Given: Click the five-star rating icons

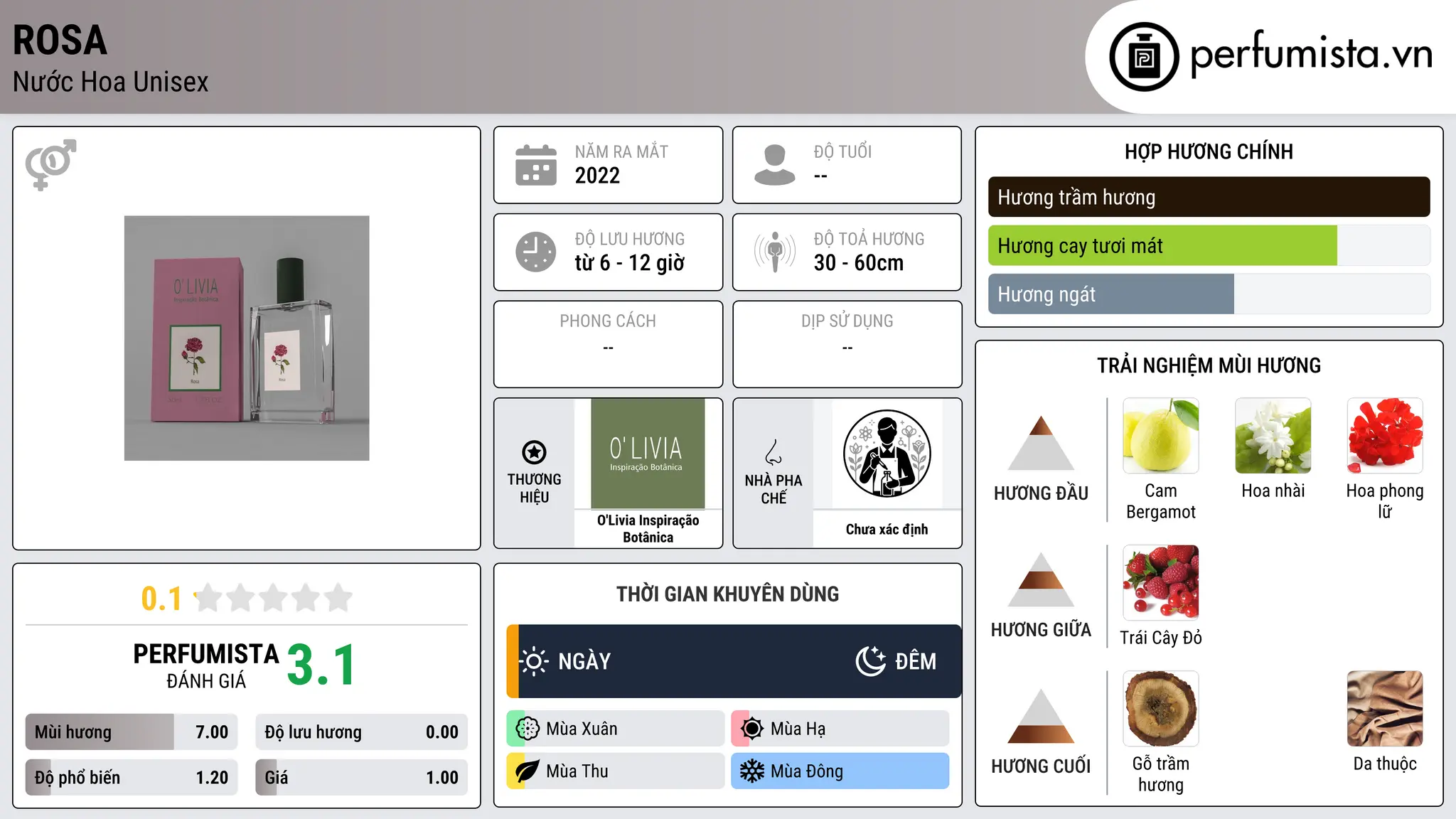Looking at the screenshot, I should point(274,598).
